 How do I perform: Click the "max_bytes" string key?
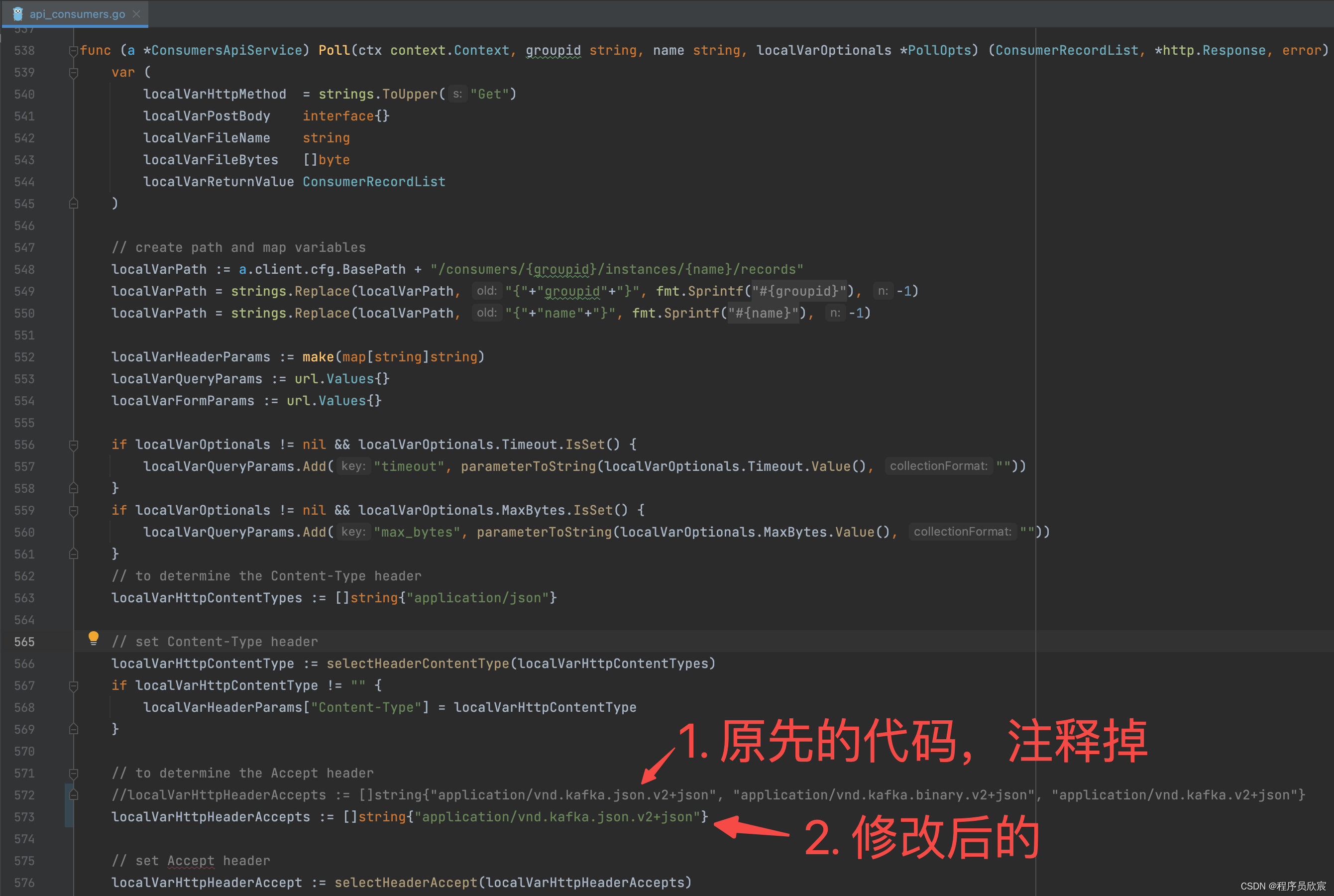tap(417, 532)
